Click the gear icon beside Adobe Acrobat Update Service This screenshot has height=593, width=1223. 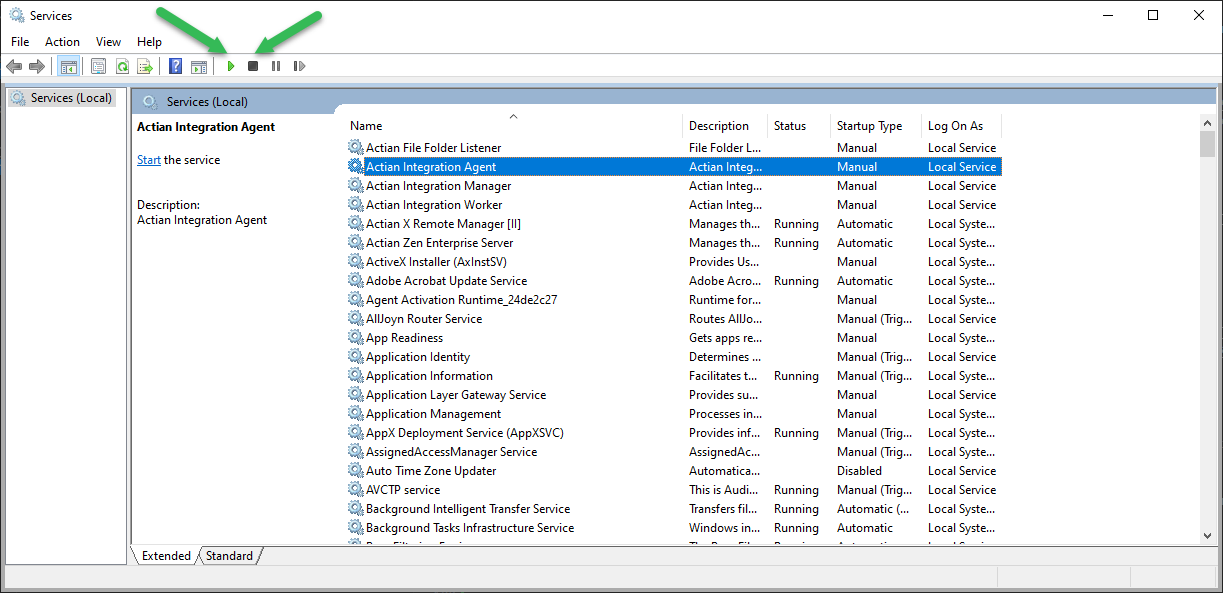point(356,281)
